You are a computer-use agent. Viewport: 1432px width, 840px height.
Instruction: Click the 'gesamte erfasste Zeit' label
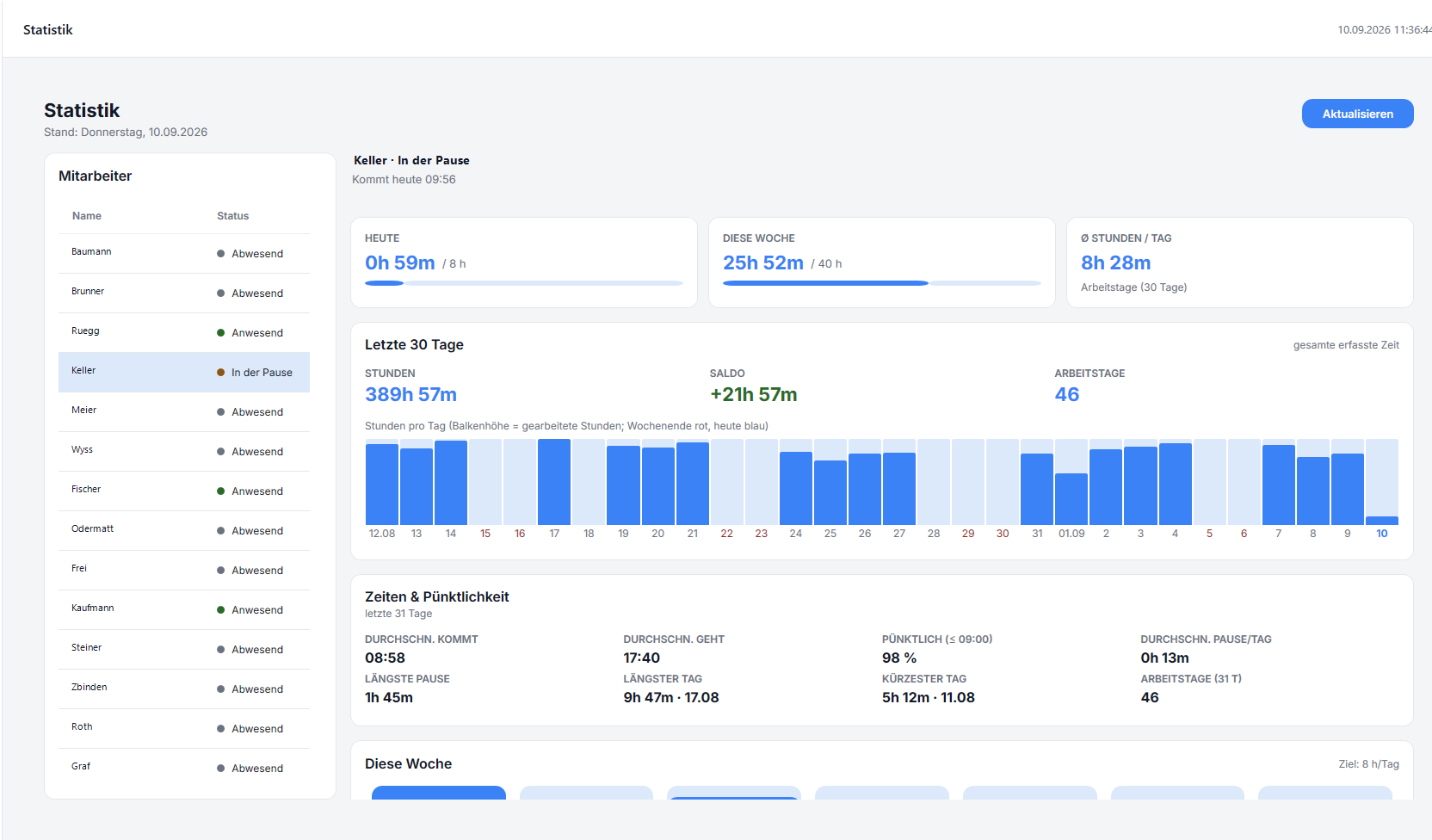pos(1346,345)
